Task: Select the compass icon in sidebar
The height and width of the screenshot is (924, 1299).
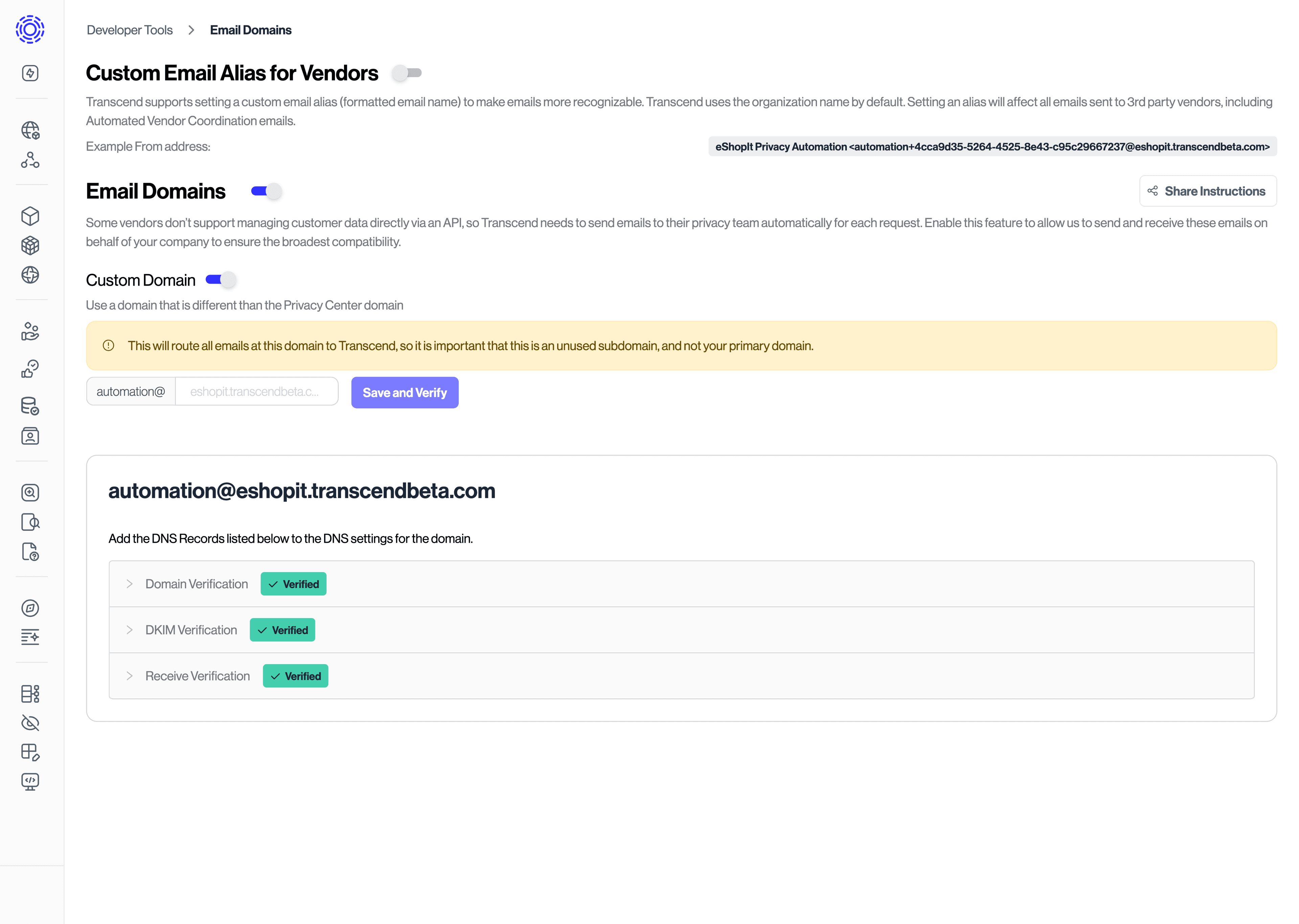Action: (x=29, y=608)
